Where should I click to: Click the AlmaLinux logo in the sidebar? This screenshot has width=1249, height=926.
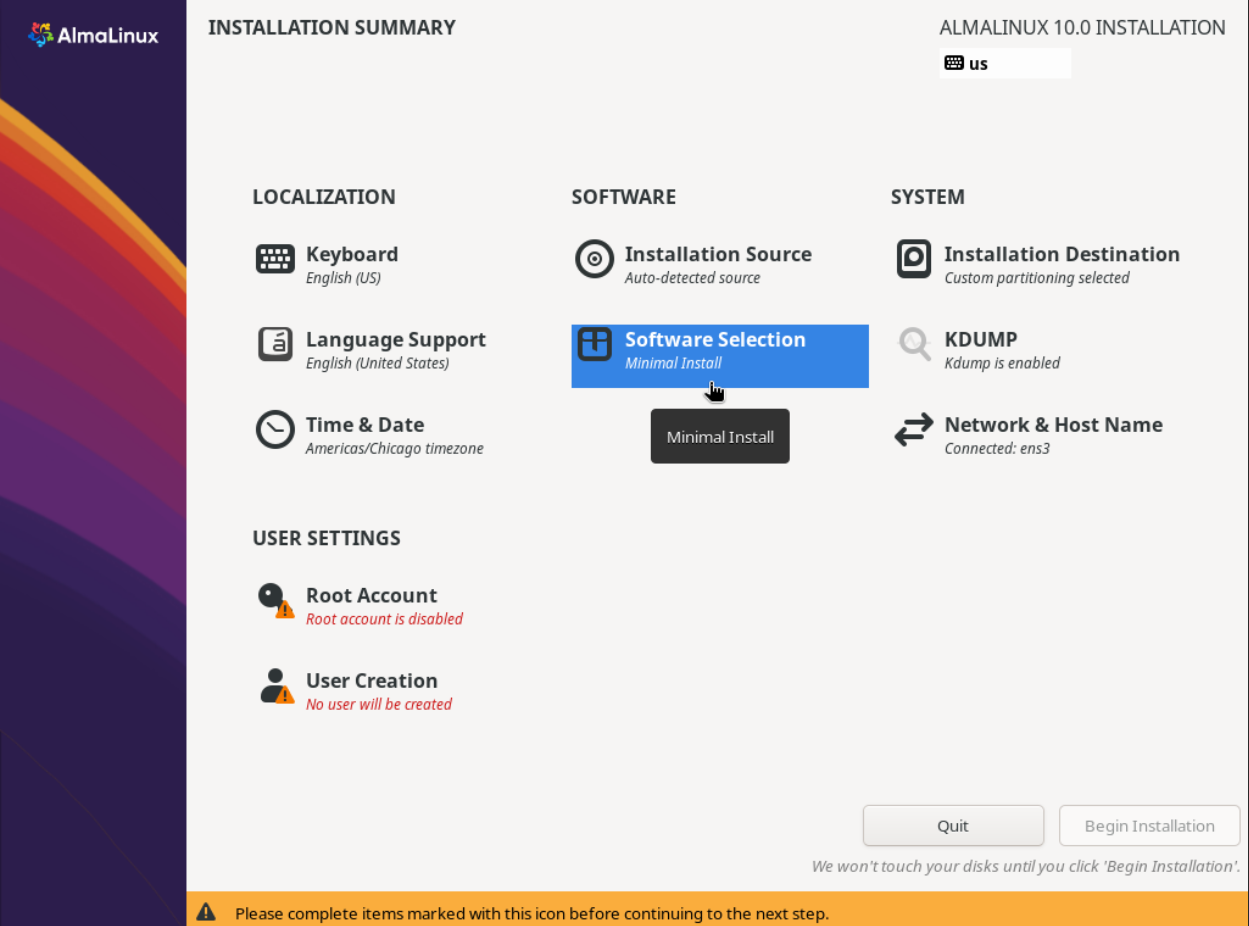coord(93,35)
